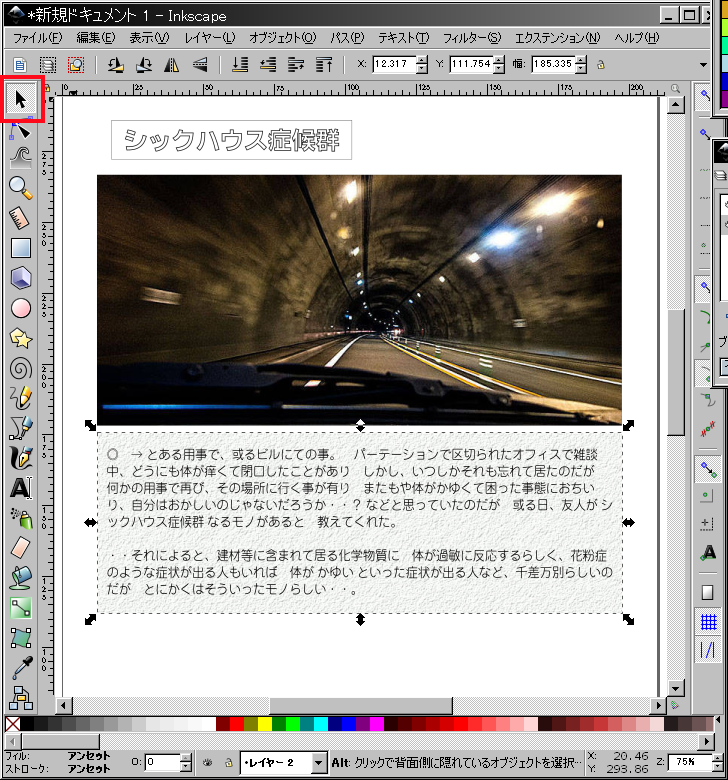Image resolution: width=728 pixels, height=780 pixels.
Task: Open the パス menu
Action: (347, 38)
